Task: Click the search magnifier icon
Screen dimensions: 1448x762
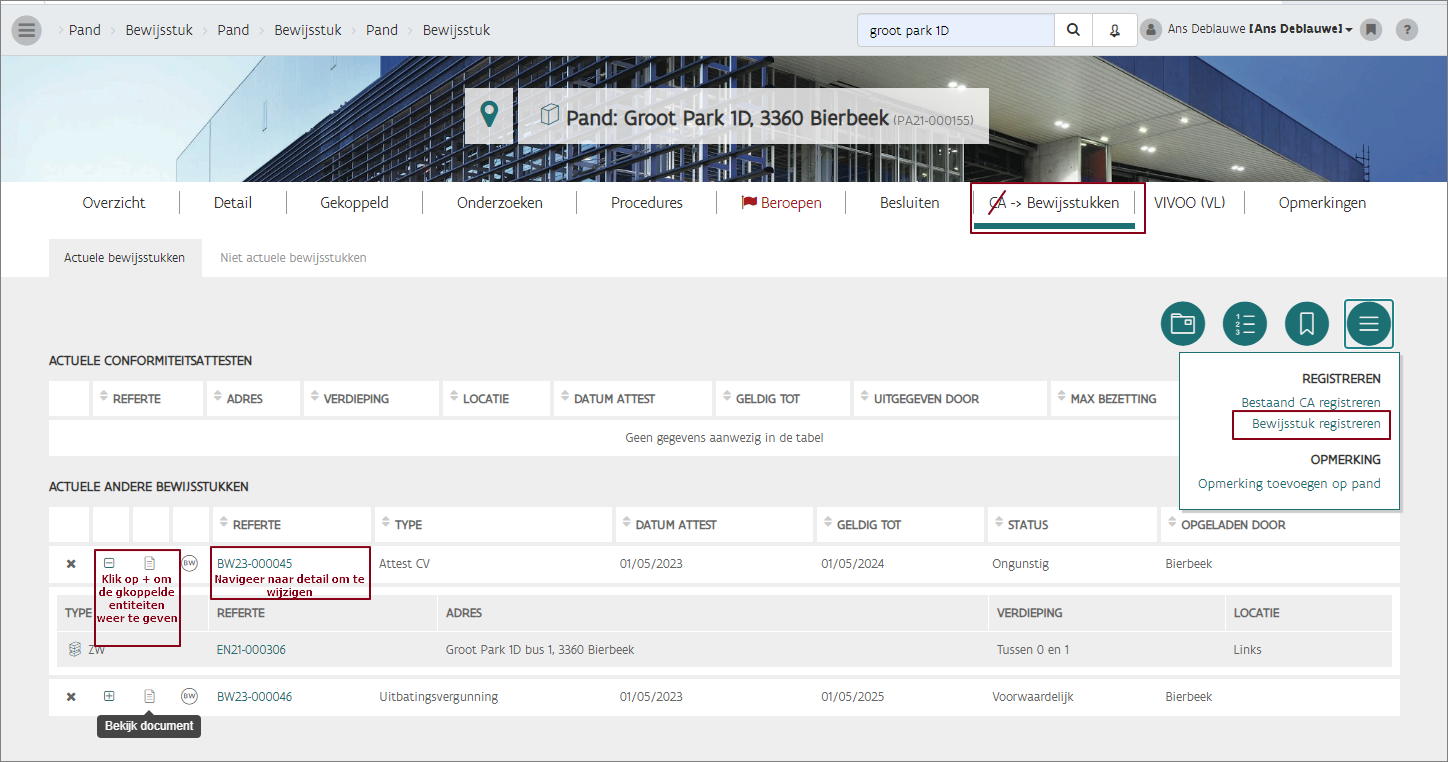Action: tap(1073, 30)
